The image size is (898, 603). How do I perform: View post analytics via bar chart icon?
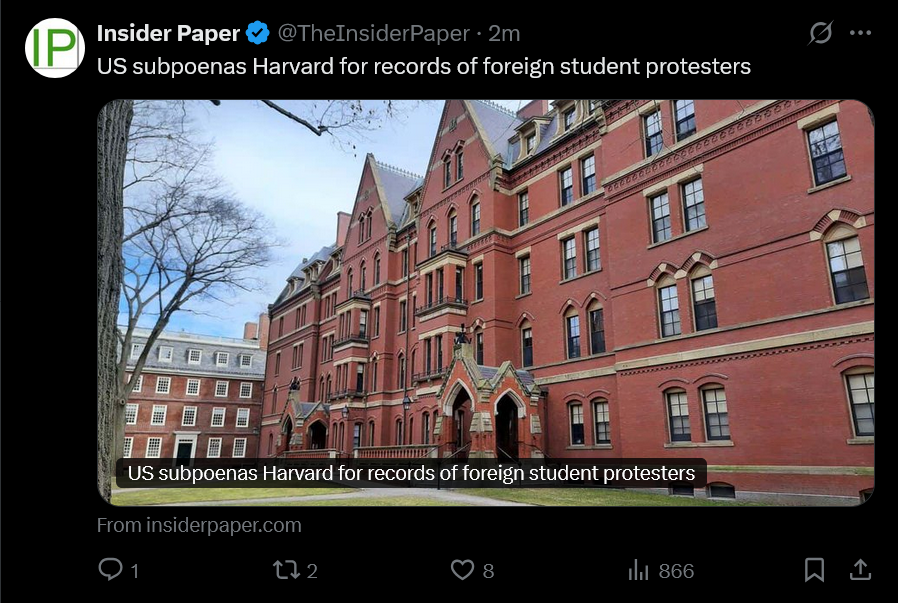coord(639,570)
